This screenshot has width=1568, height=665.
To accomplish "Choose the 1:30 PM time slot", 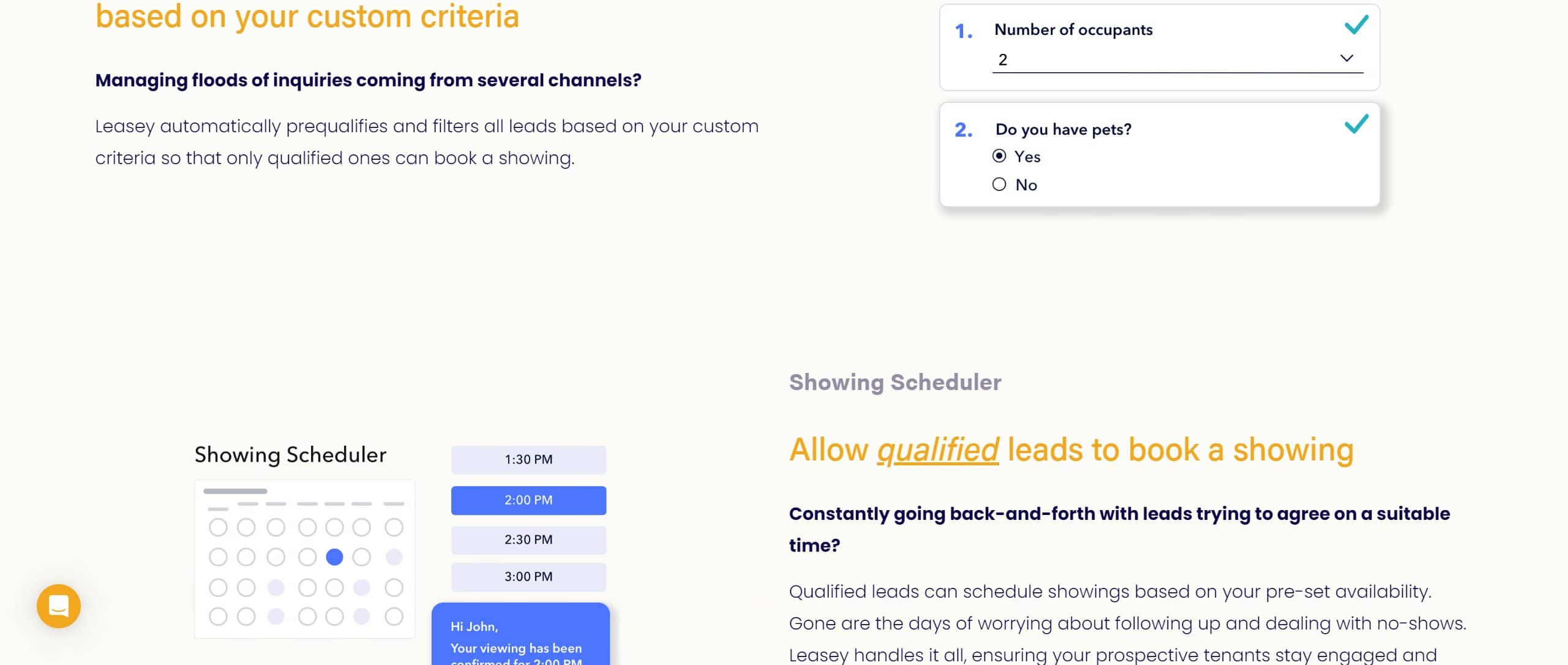I will pos(528,460).
